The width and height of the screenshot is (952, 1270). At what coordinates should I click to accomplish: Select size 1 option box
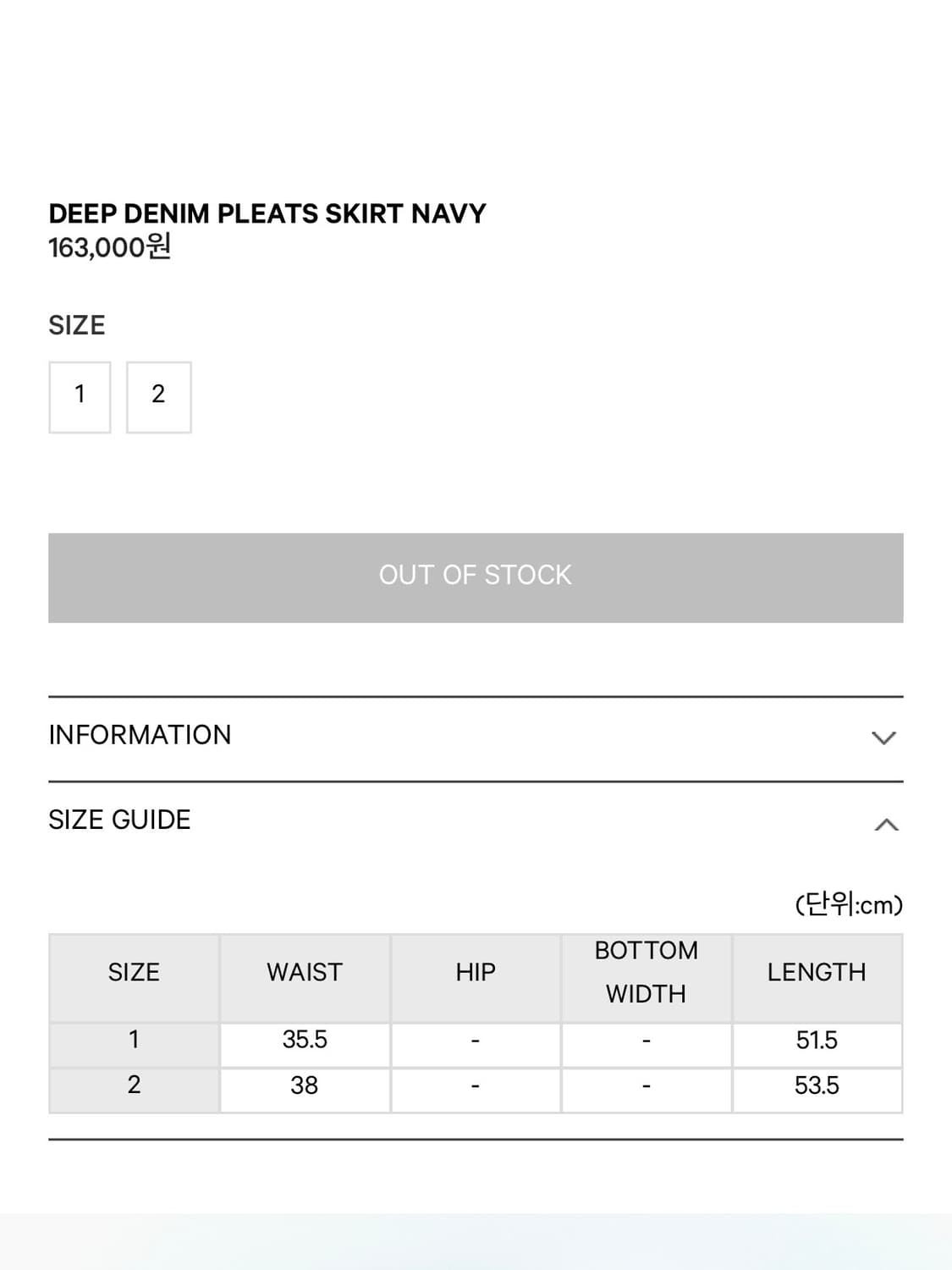(80, 396)
